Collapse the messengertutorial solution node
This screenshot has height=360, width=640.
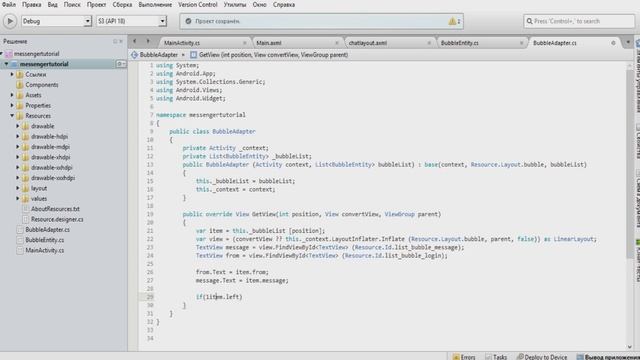coord(2,54)
